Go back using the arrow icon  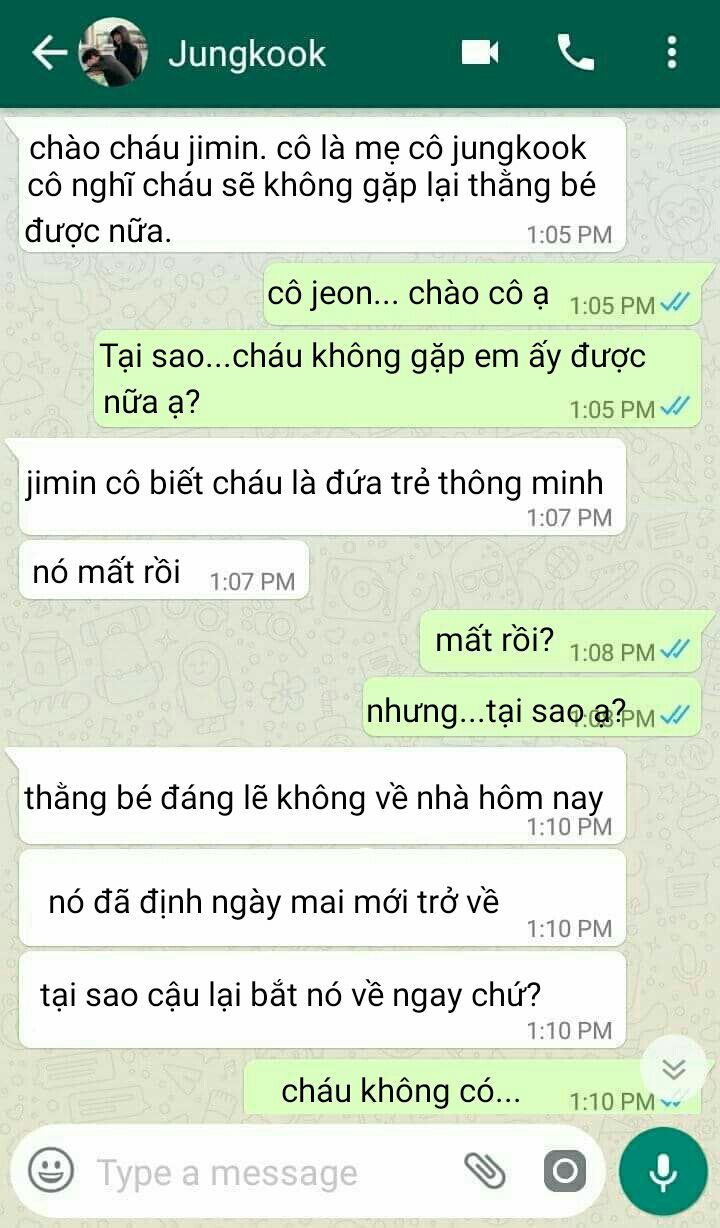[x=49, y=53]
